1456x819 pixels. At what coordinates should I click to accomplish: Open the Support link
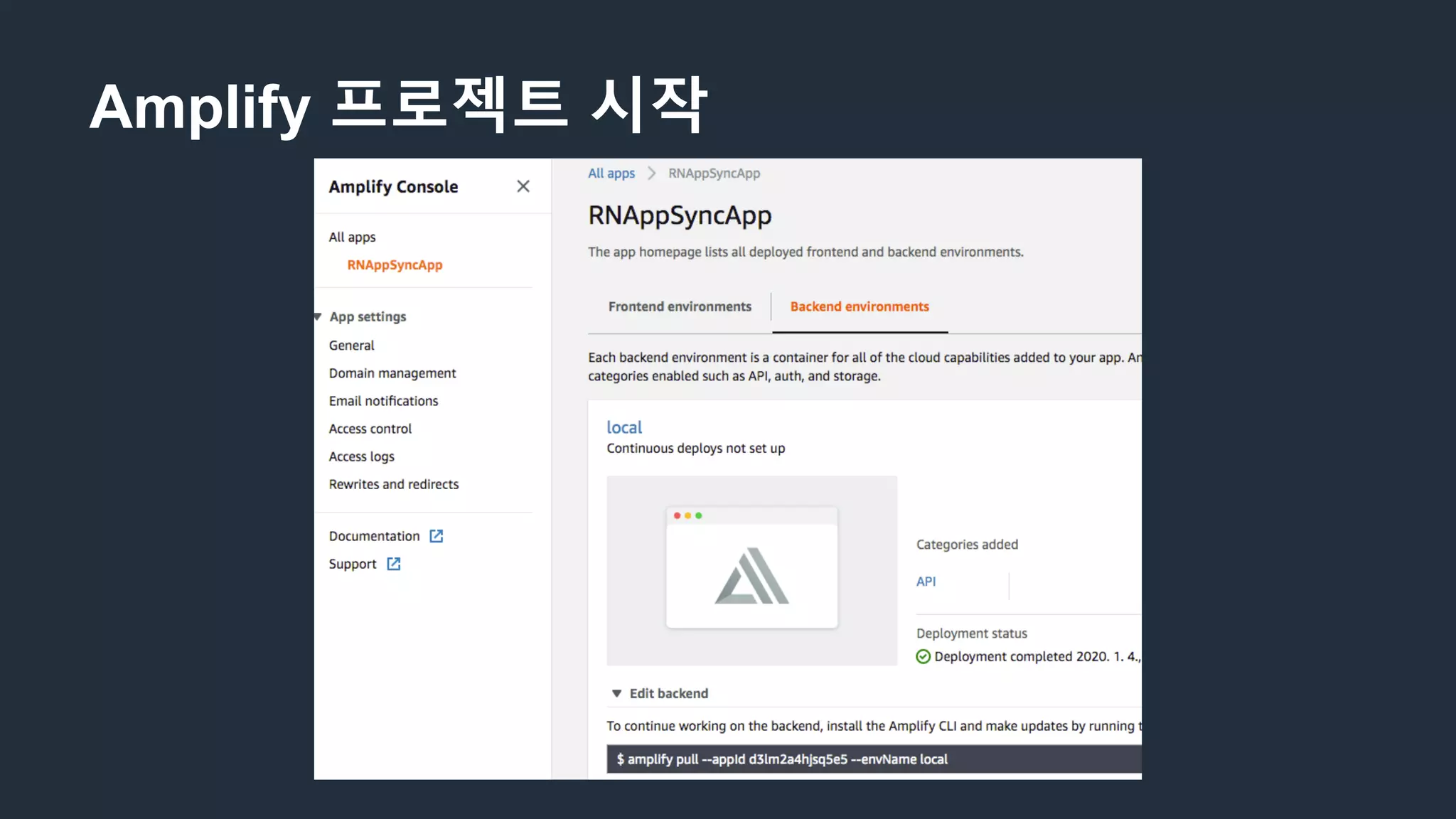pos(353,564)
